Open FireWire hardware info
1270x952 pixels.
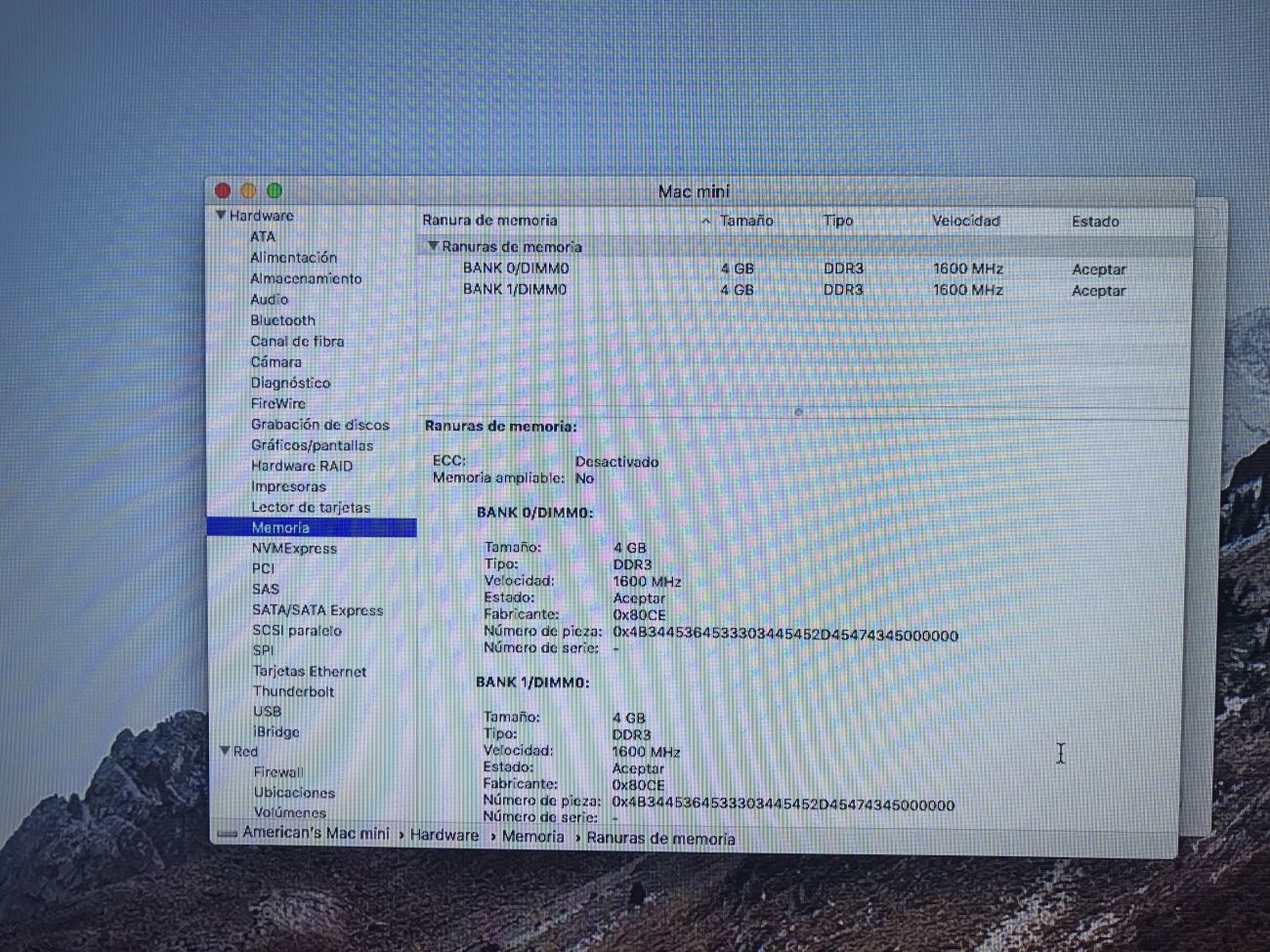pyautogui.click(x=277, y=403)
